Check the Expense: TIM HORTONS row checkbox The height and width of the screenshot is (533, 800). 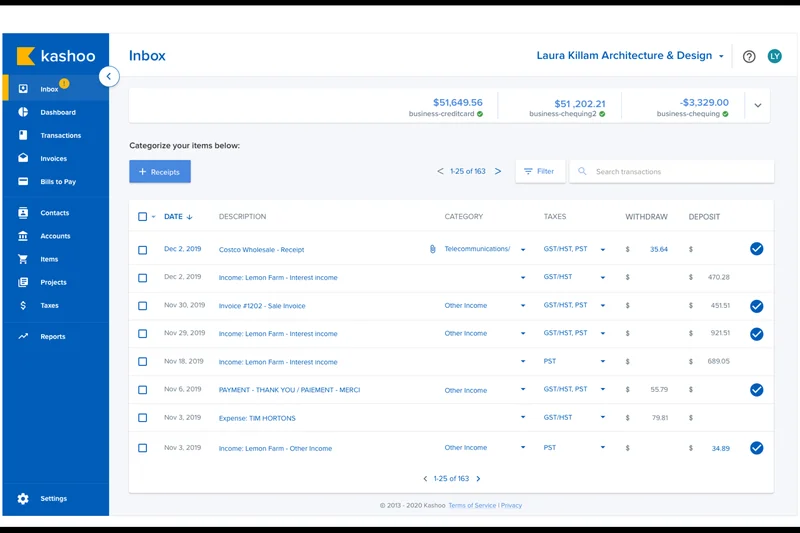click(143, 418)
